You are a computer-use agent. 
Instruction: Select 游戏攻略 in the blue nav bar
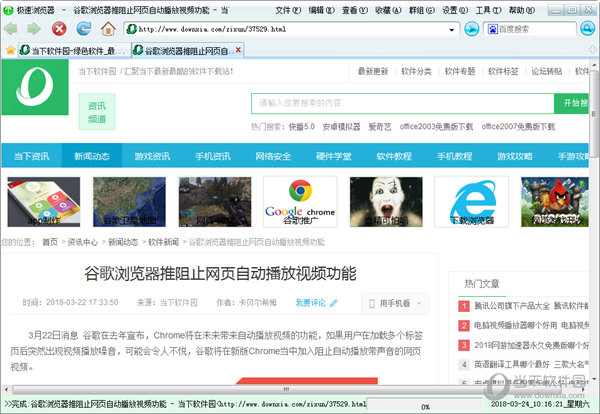coord(515,156)
